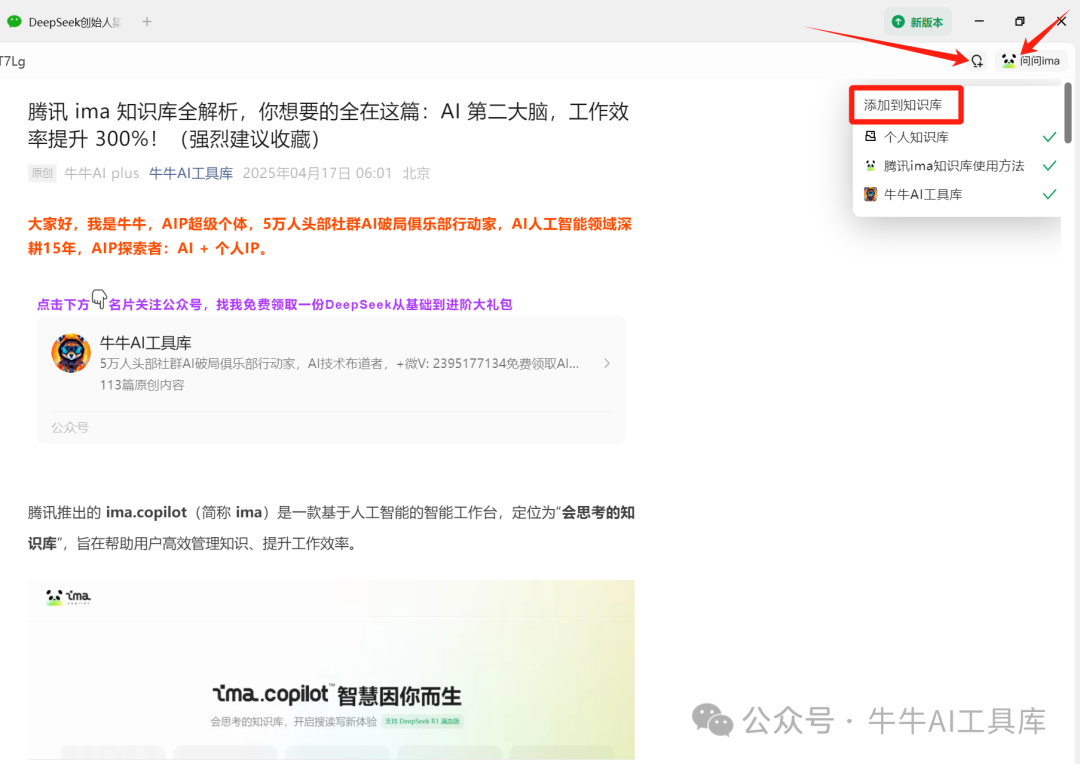
Task: Click the card description 5万人头部社群AI破局俱乐部行动家
Action: 340,364
